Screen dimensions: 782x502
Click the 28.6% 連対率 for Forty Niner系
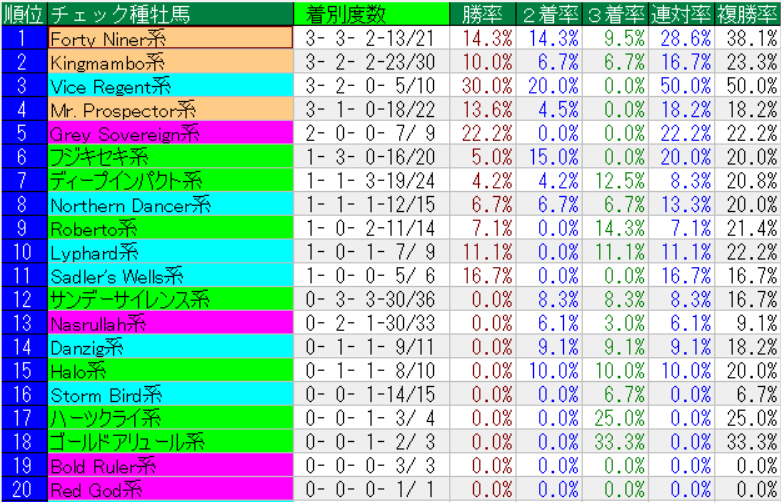pos(681,38)
